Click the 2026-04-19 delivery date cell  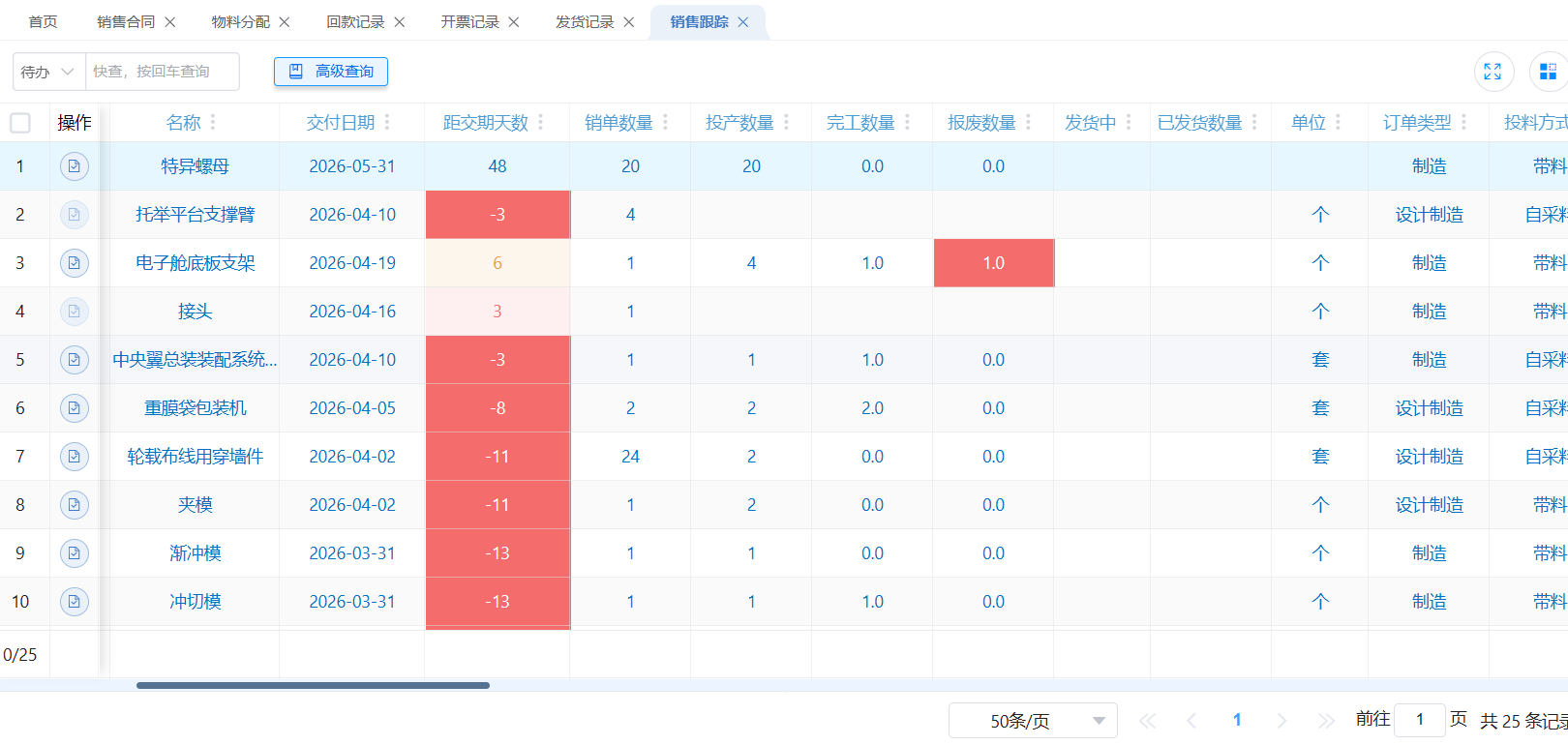coord(352,263)
